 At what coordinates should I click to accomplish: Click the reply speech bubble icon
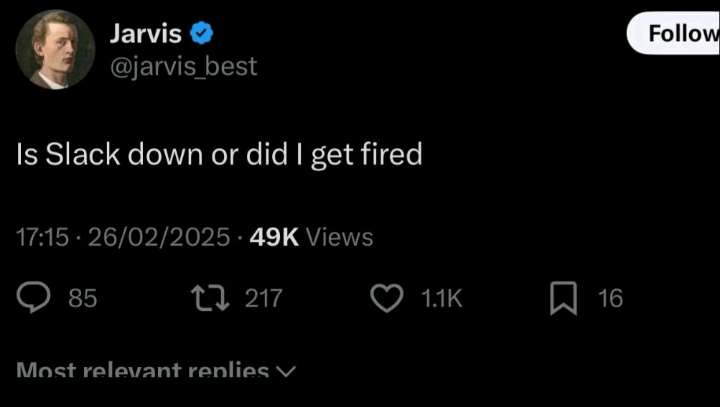pyautogui.click(x=36, y=298)
